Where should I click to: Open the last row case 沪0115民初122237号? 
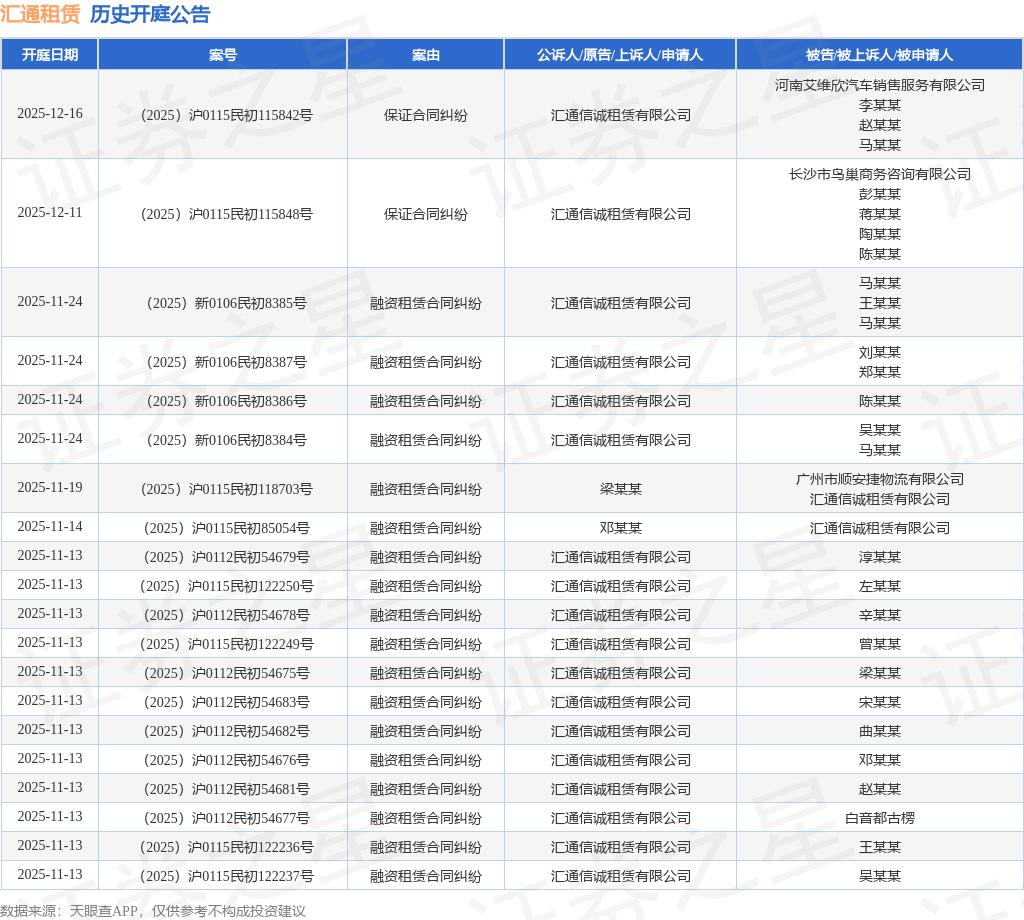[x=227, y=876]
